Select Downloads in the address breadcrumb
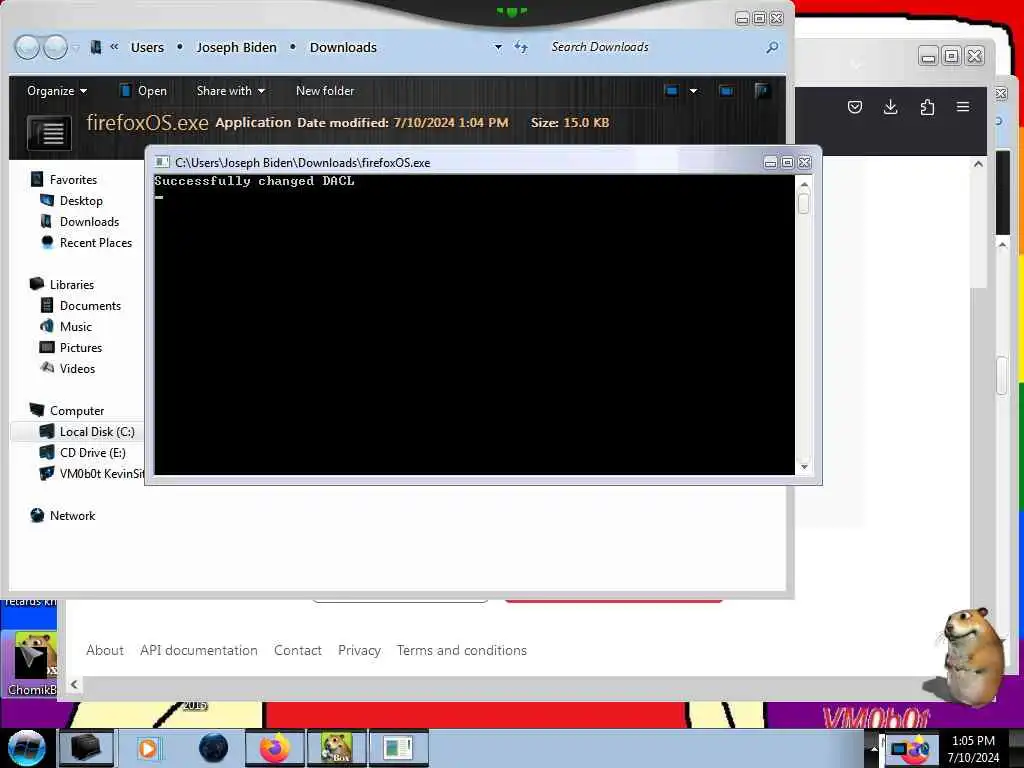The image size is (1024, 768). [343, 48]
